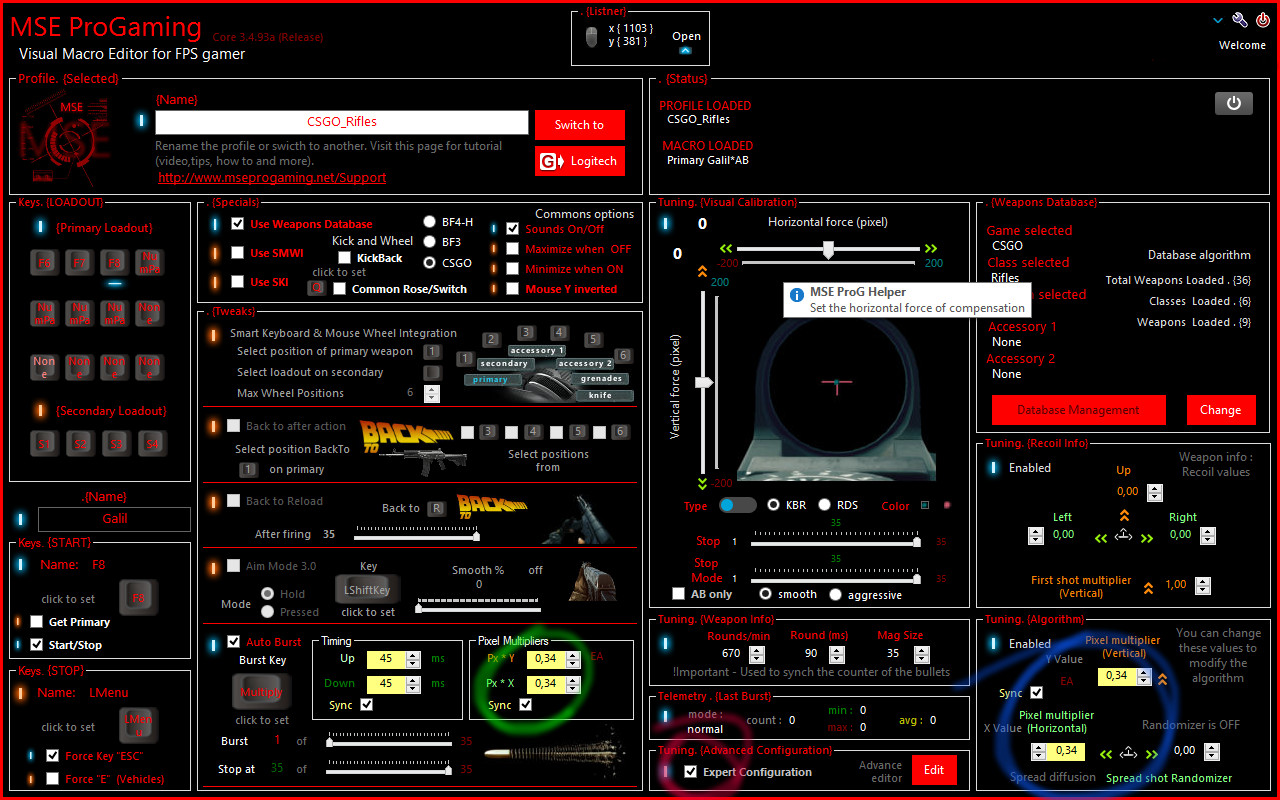
Task: Enable the Use SMWI checkbox
Action: point(238,253)
